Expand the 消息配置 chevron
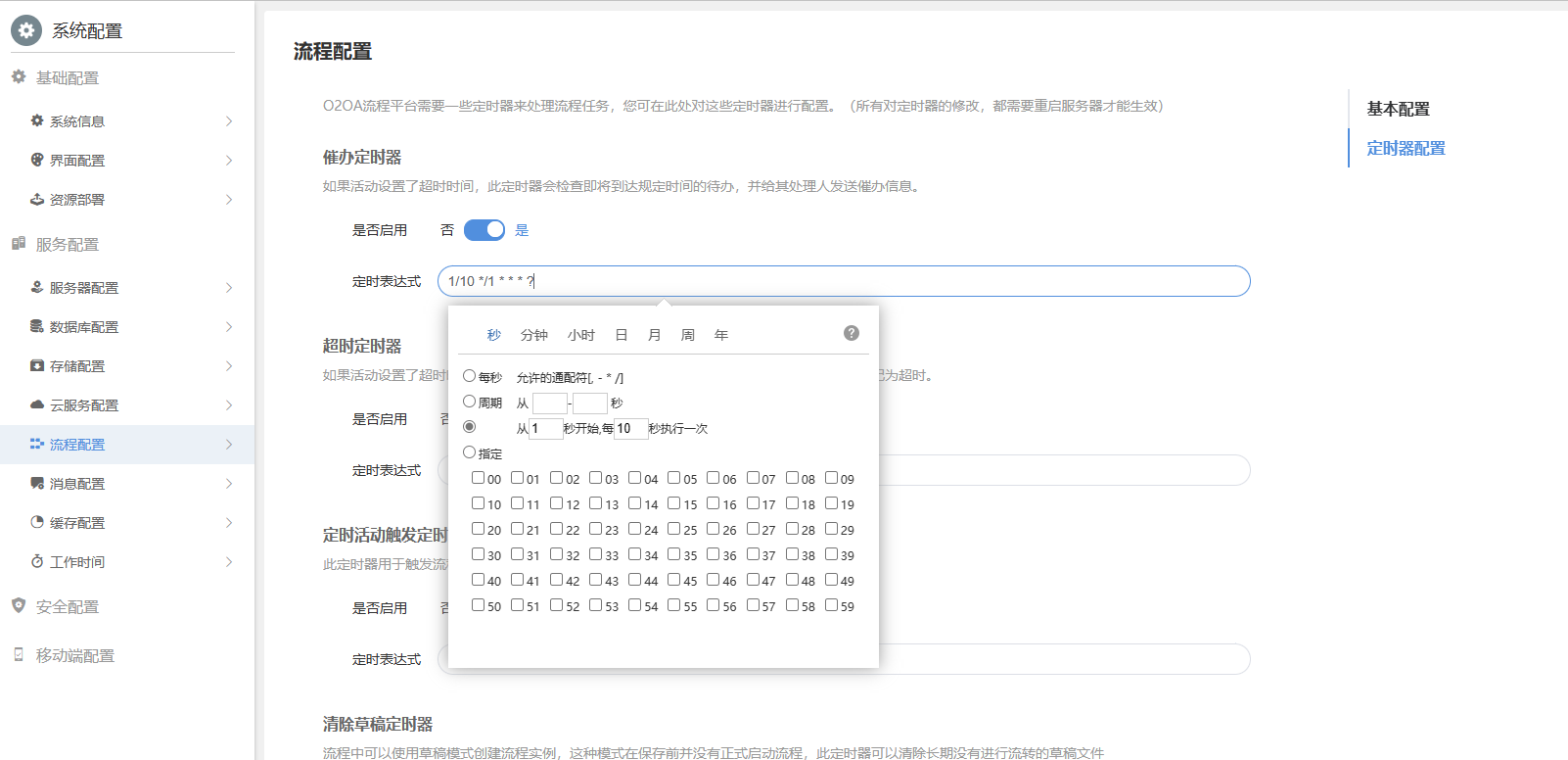Viewport: 1568px width, 760px height. [x=229, y=484]
